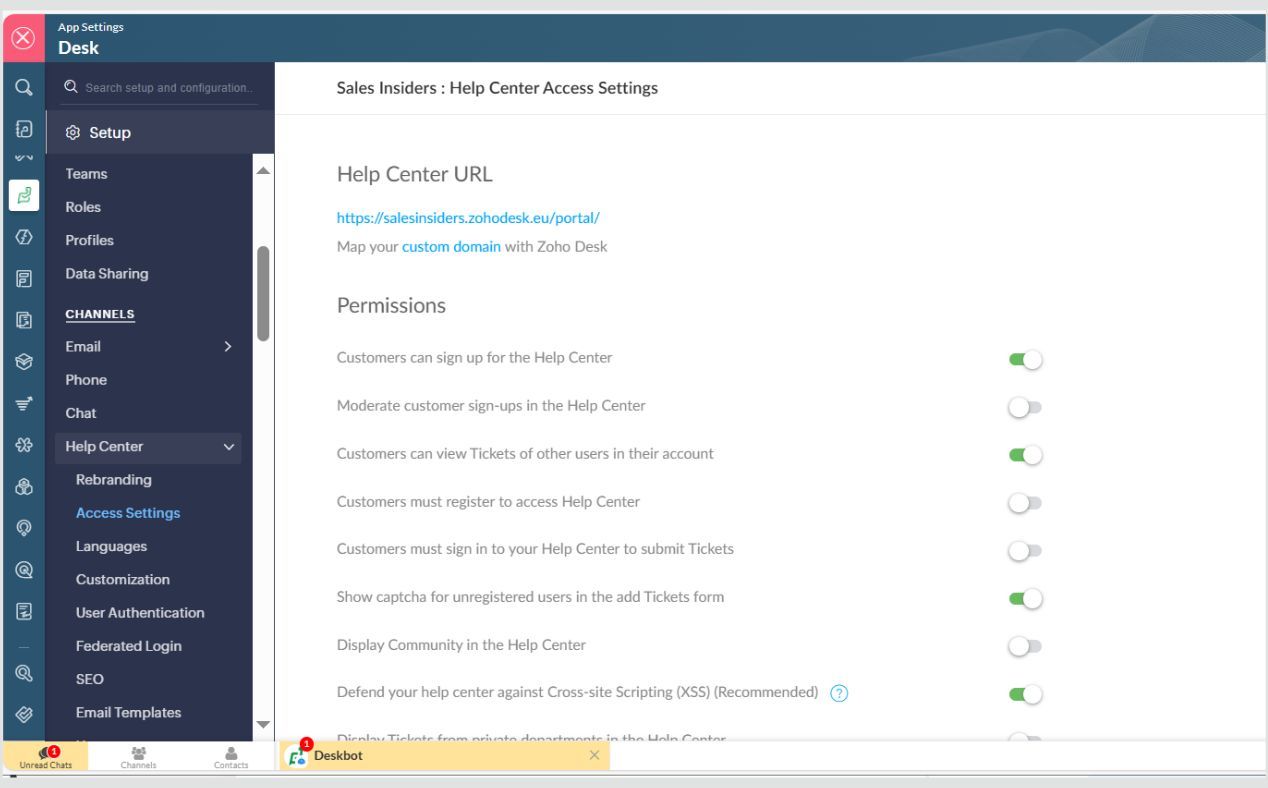
Task: Click the 'Help Center URL' heading
Action: 415,174
